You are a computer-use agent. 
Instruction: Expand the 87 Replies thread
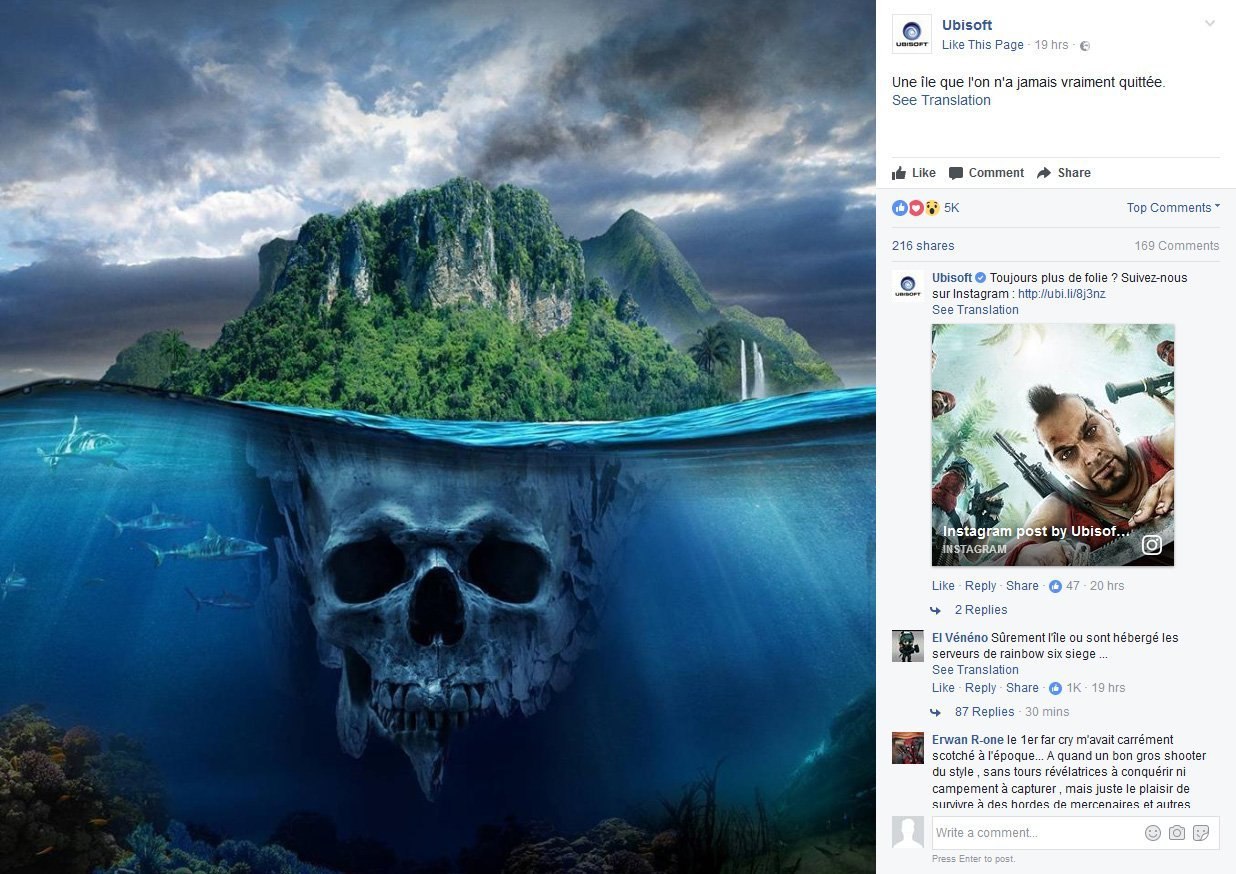(984, 712)
